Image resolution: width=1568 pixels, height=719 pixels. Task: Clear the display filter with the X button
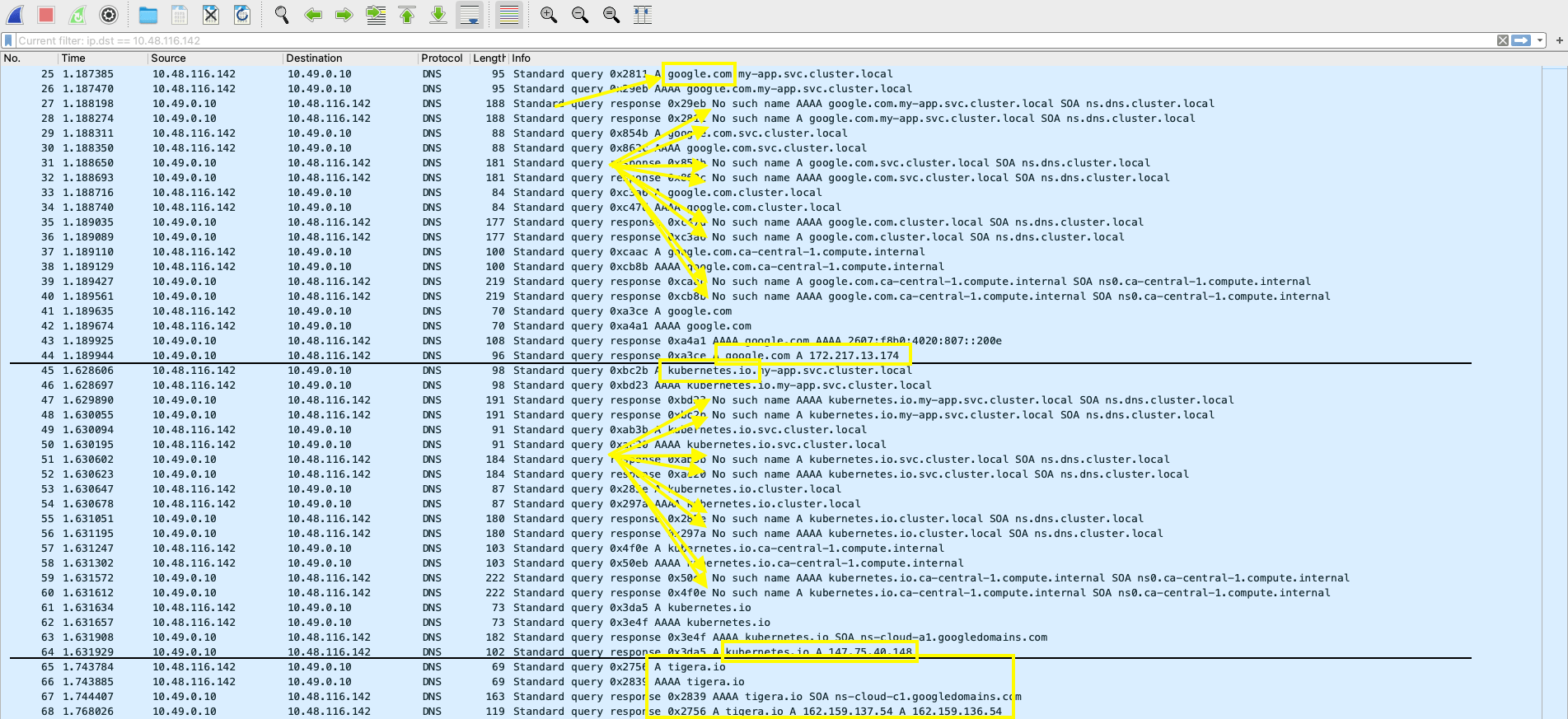(1503, 40)
